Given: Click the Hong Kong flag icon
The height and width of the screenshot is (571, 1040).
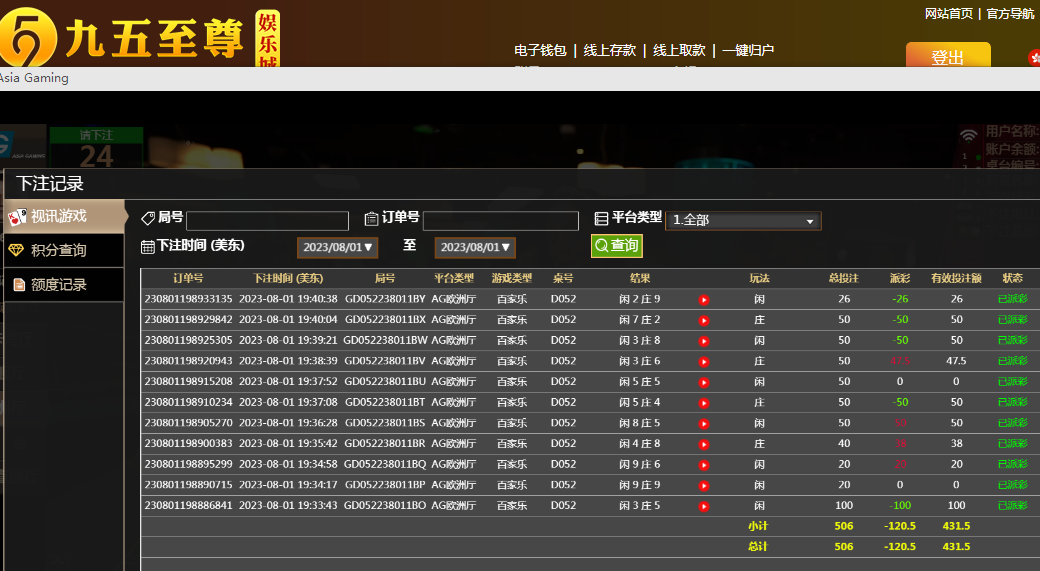Looking at the screenshot, I should (x=1033, y=58).
